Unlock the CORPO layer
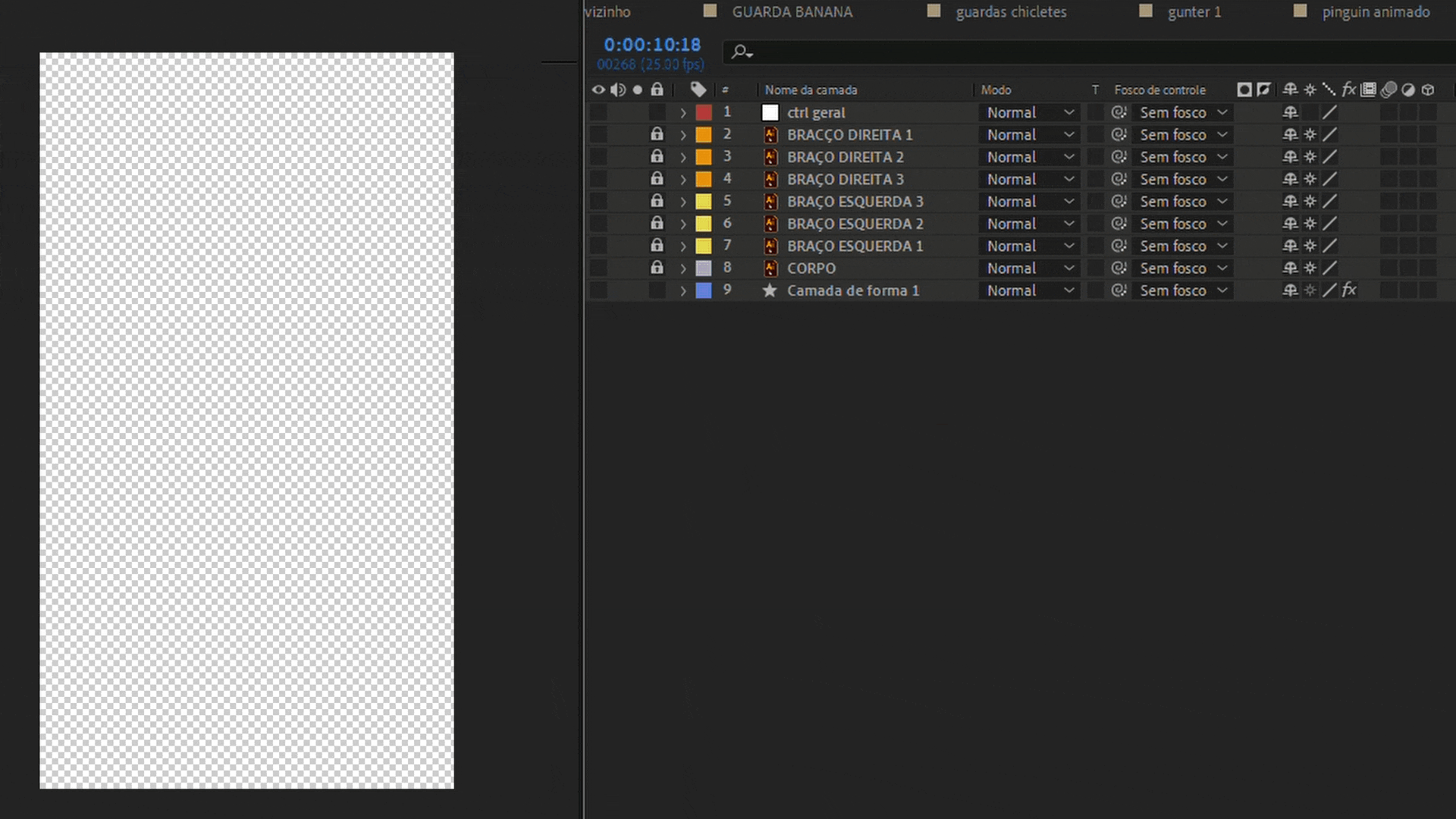Image resolution: width=1456 pixels, height=819 pixels. [657, 268]
